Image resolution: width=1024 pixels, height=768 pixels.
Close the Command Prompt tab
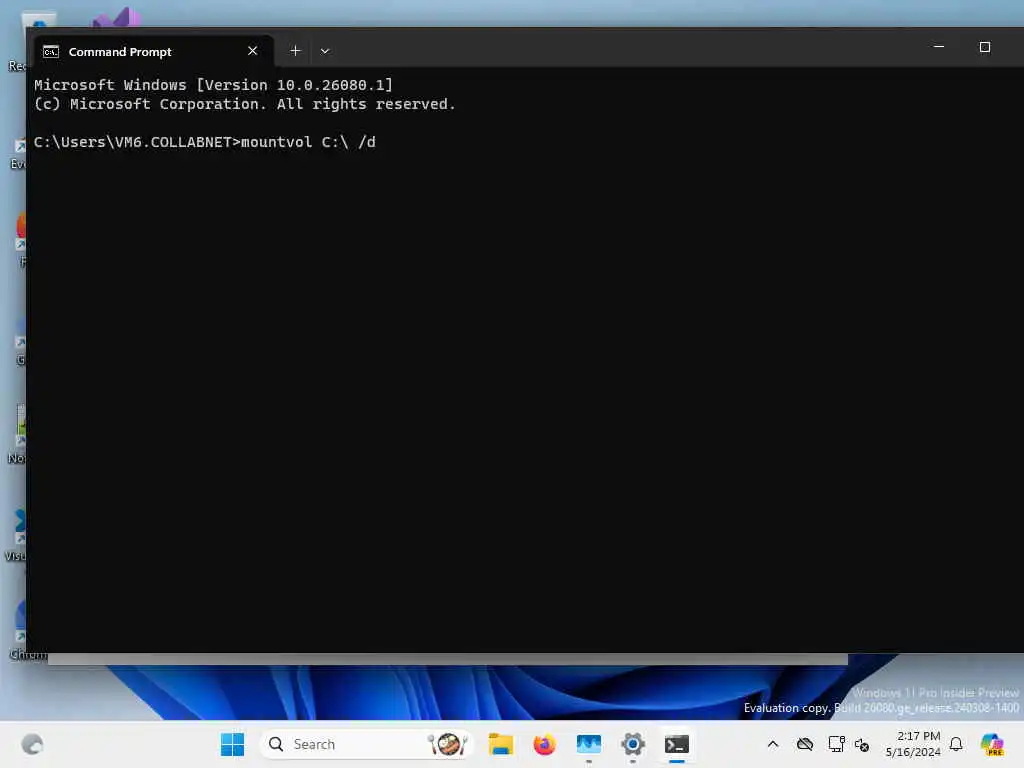click(253, 51)
